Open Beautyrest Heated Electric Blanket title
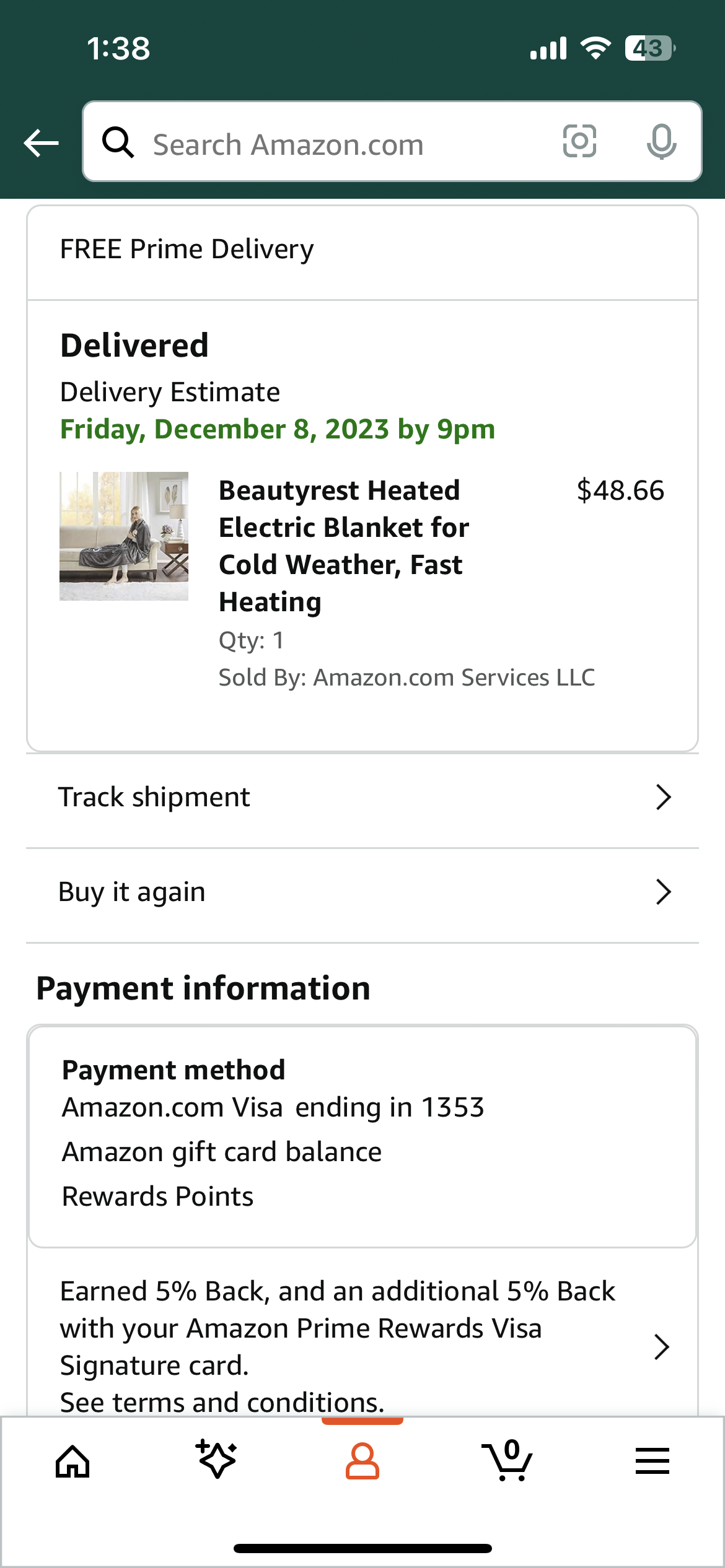Screen dimensions: 725x1568 point(344,546)
